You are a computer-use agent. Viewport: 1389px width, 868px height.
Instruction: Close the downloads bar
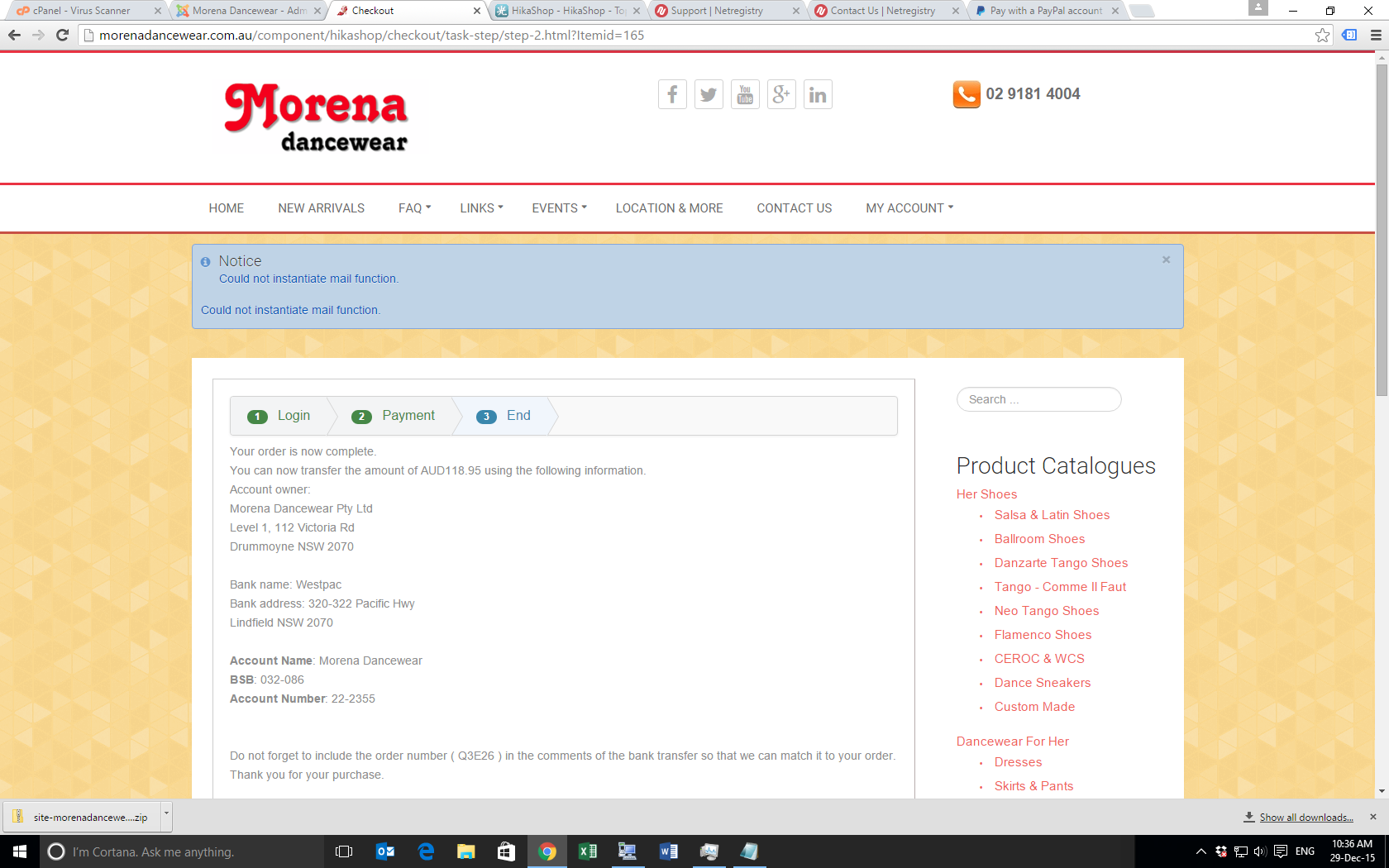tap(1373, 817)
